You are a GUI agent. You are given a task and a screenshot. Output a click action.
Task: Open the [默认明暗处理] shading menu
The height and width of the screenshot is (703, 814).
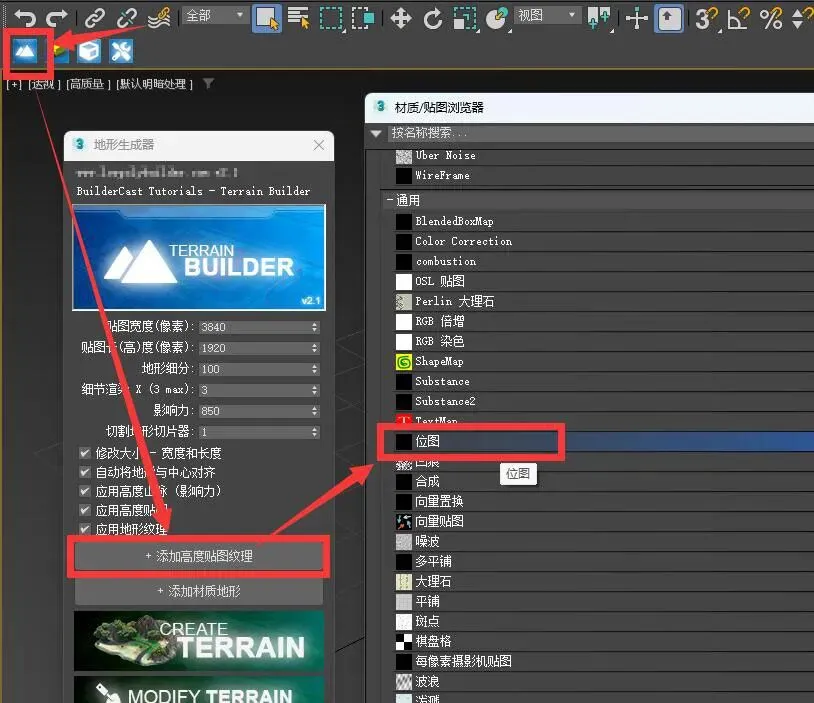(154, 84)
